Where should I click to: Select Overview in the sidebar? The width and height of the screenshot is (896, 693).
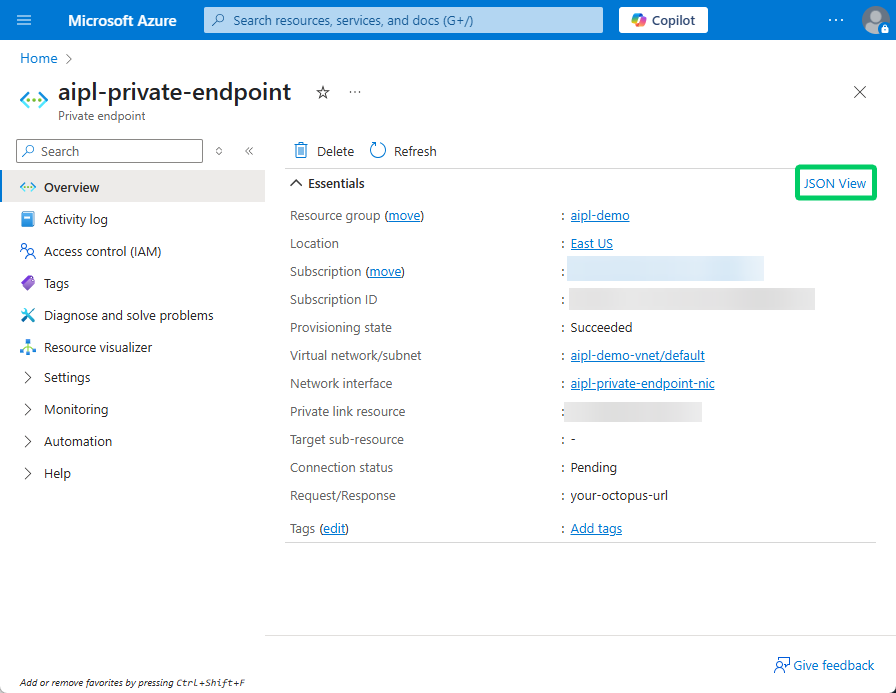tap(134, 187)
